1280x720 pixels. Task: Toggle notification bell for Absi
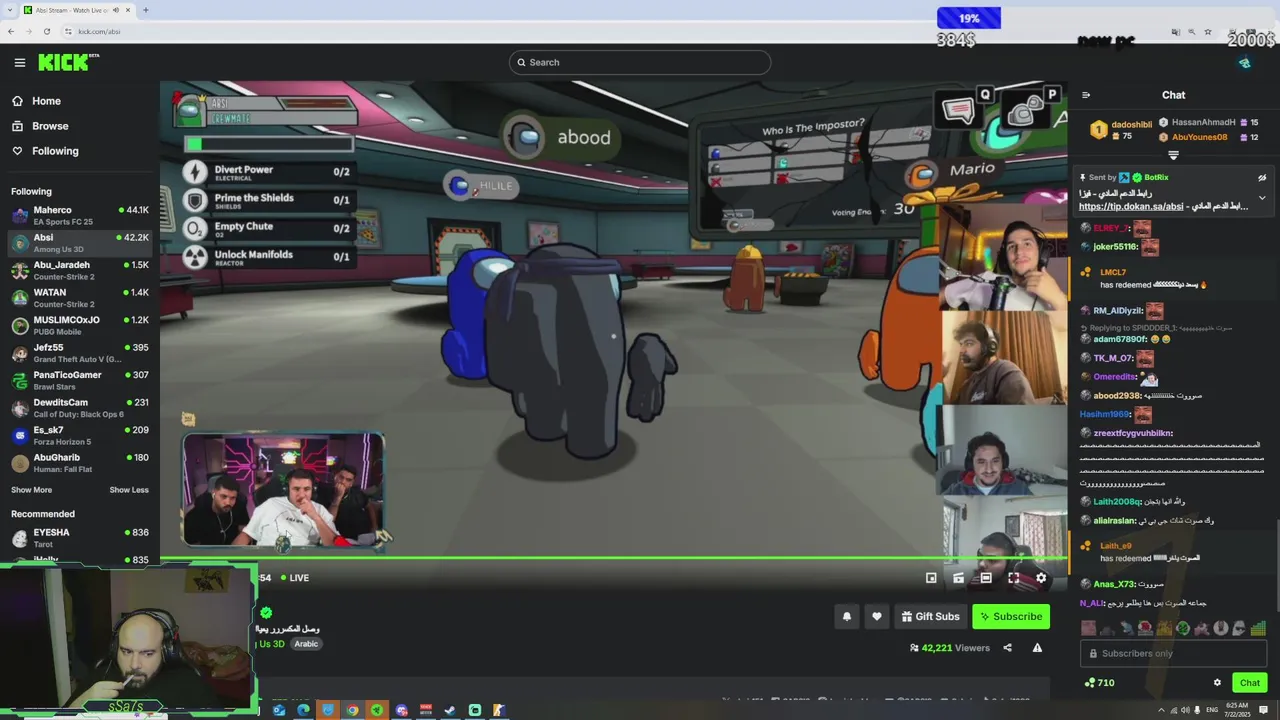click(x=847, y=616)
